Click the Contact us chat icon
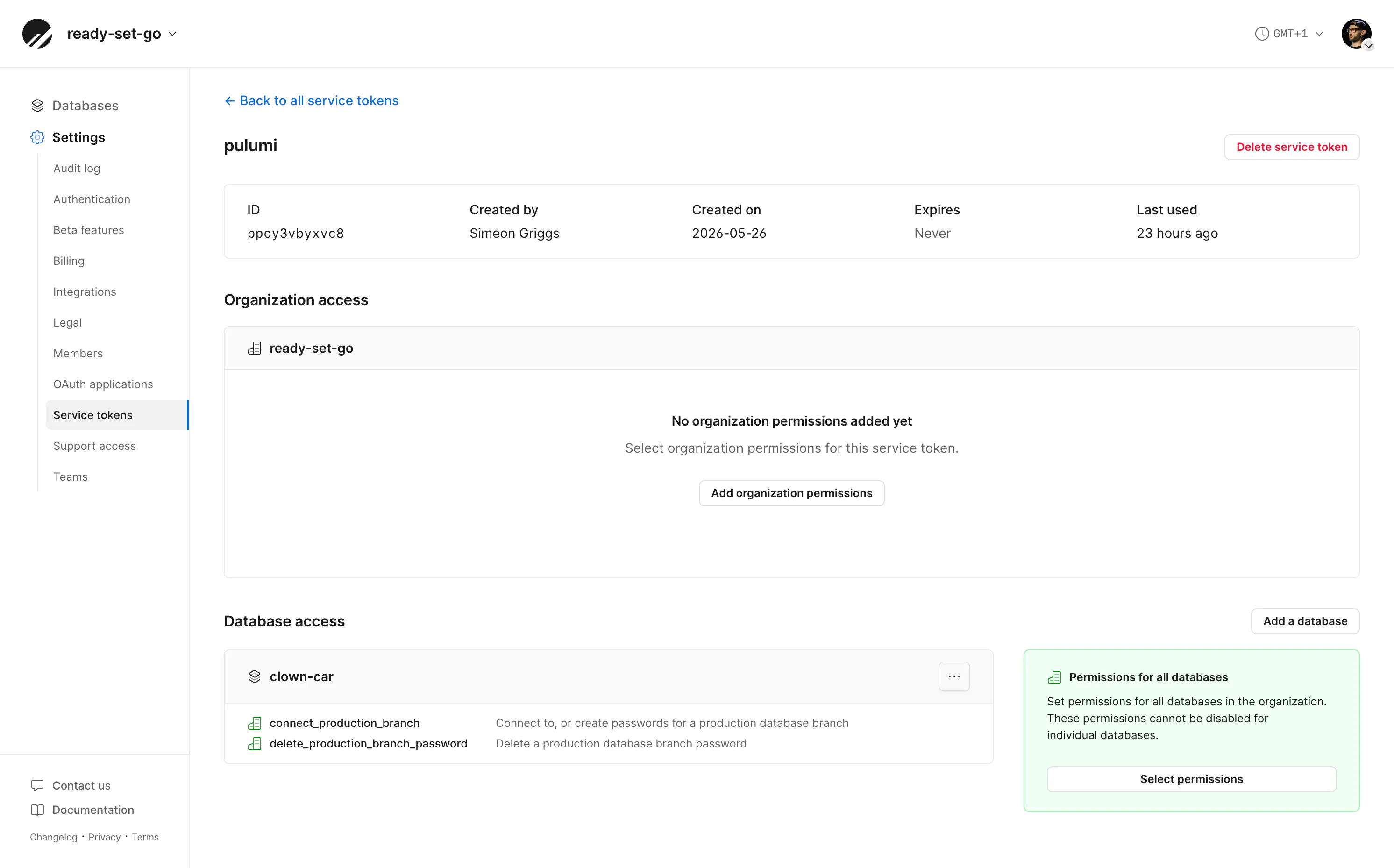Image resolution: width=1394 pixels, height=868 pixels. pyautogui.click(x=37, y=785)
